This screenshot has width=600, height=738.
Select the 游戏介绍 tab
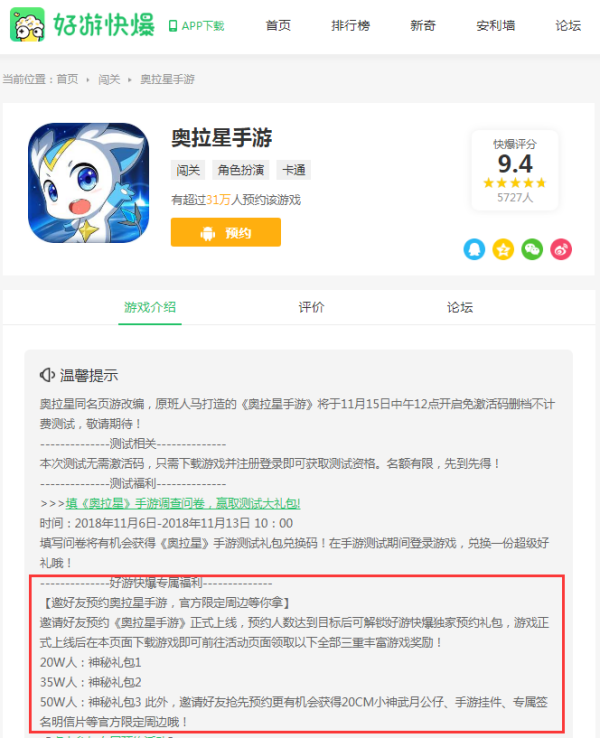pos(150,307)
